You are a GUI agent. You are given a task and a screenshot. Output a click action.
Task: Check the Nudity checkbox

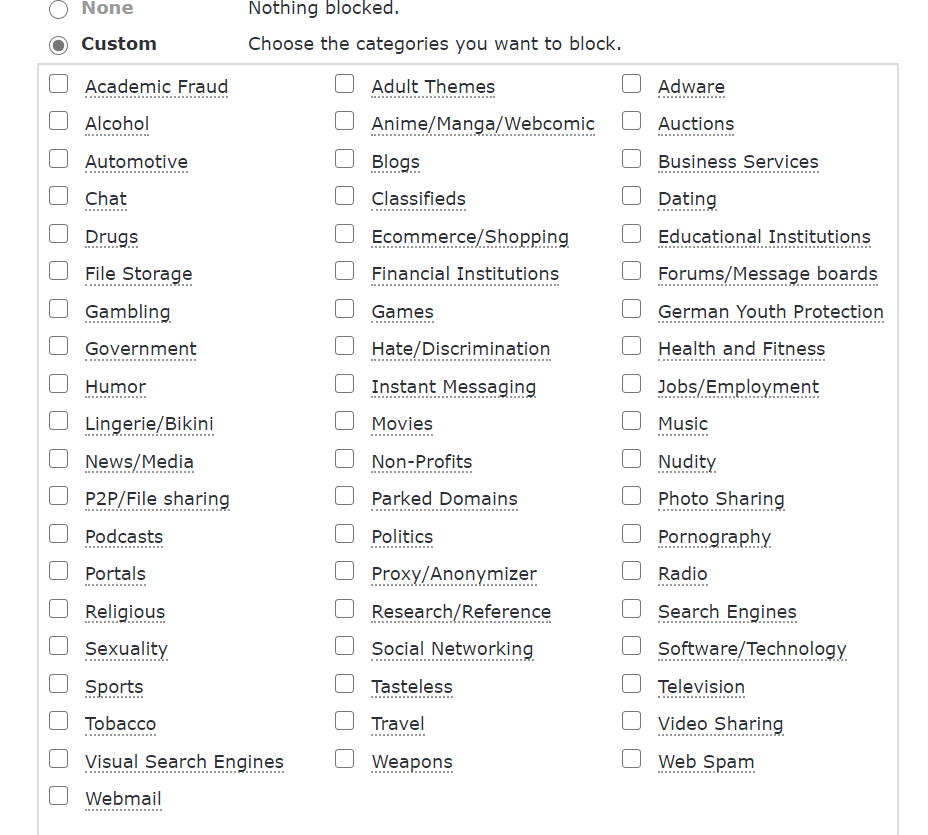tap(631, 459)
